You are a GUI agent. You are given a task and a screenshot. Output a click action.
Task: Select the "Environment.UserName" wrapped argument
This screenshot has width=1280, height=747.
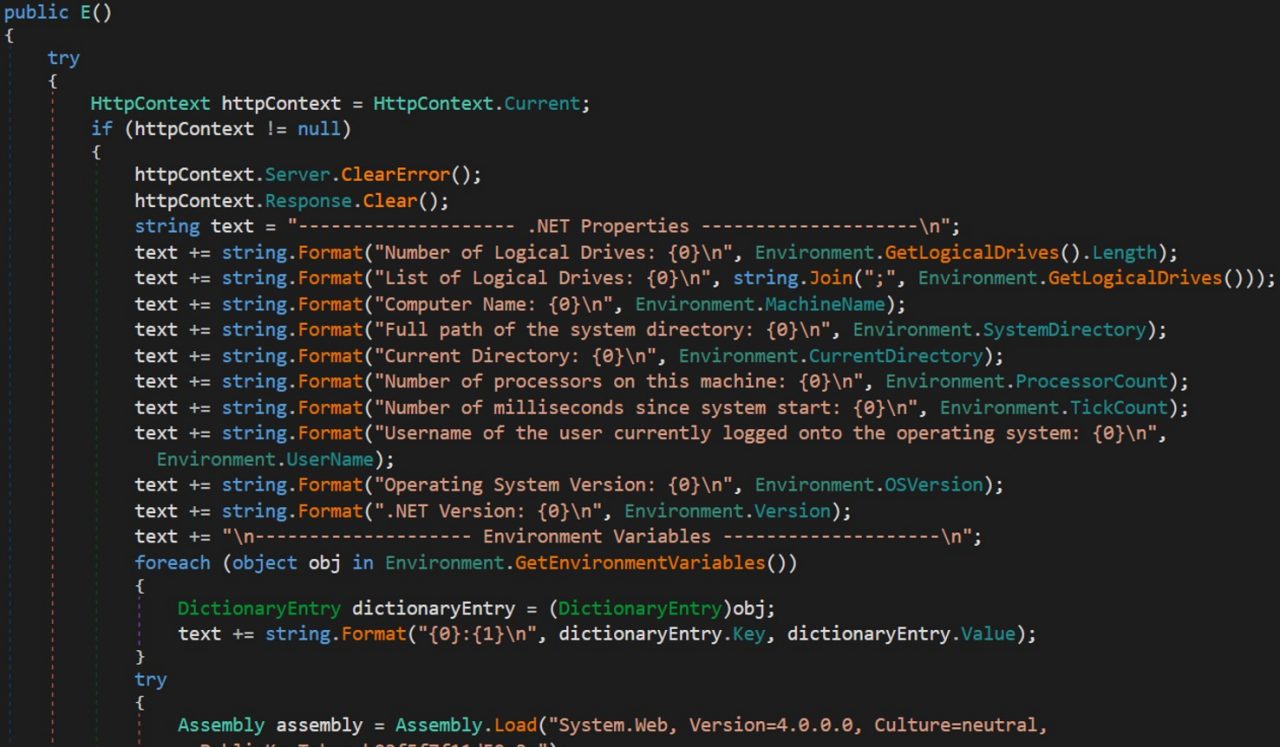pos(265,460)
